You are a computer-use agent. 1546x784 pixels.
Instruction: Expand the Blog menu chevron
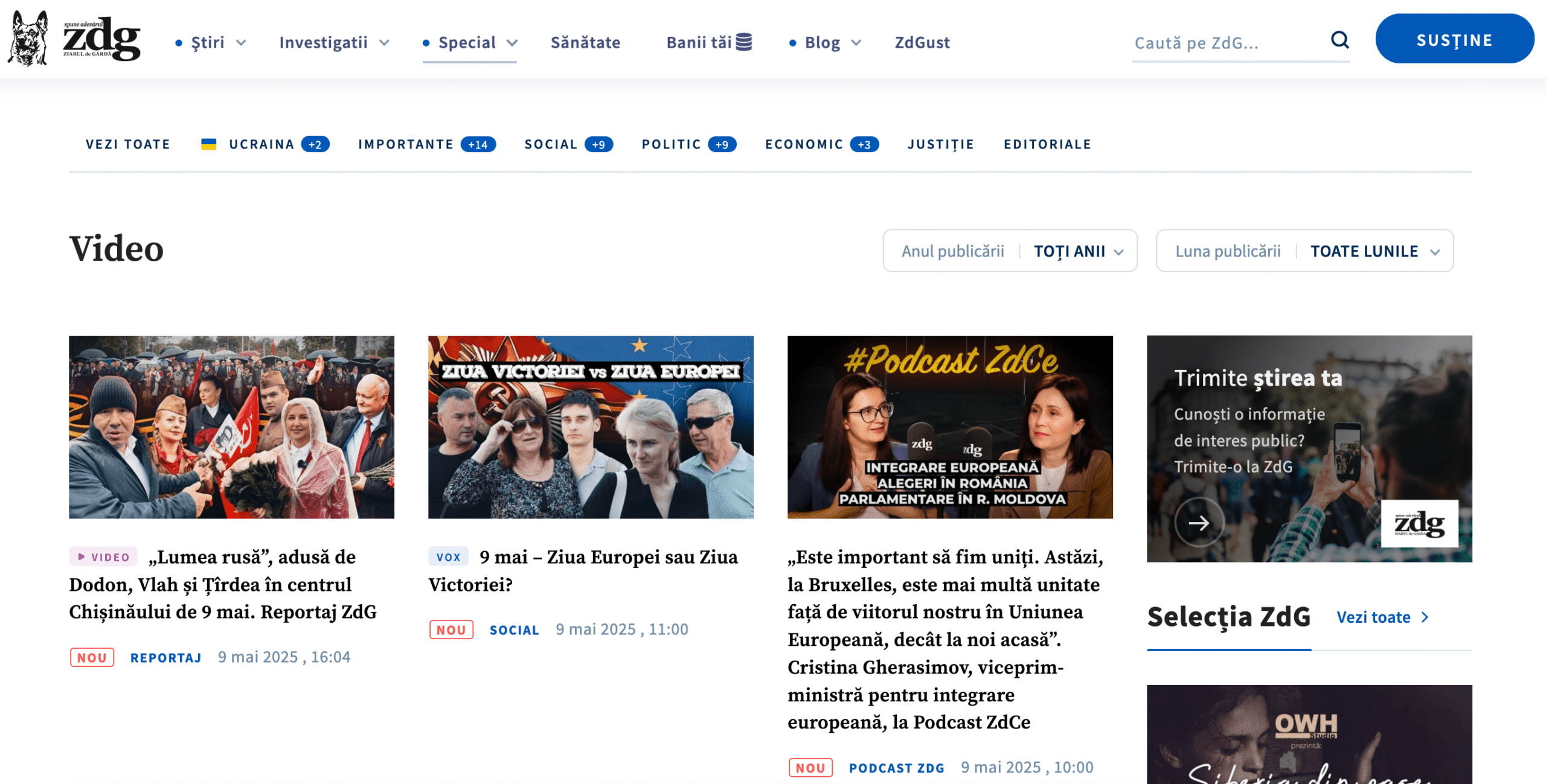[x=856, y=43]
